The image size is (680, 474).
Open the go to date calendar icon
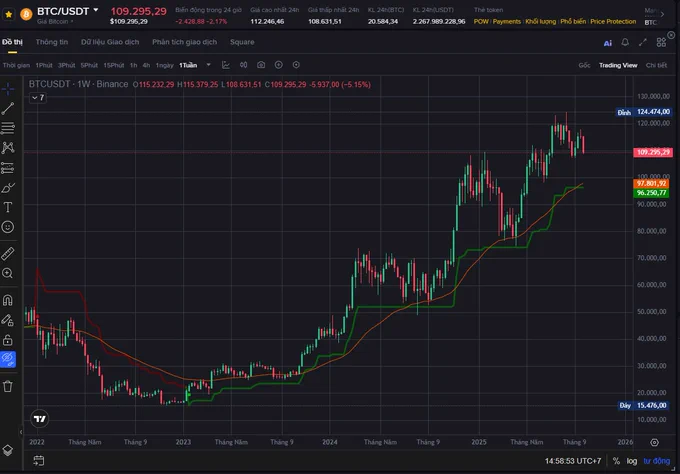39,461
